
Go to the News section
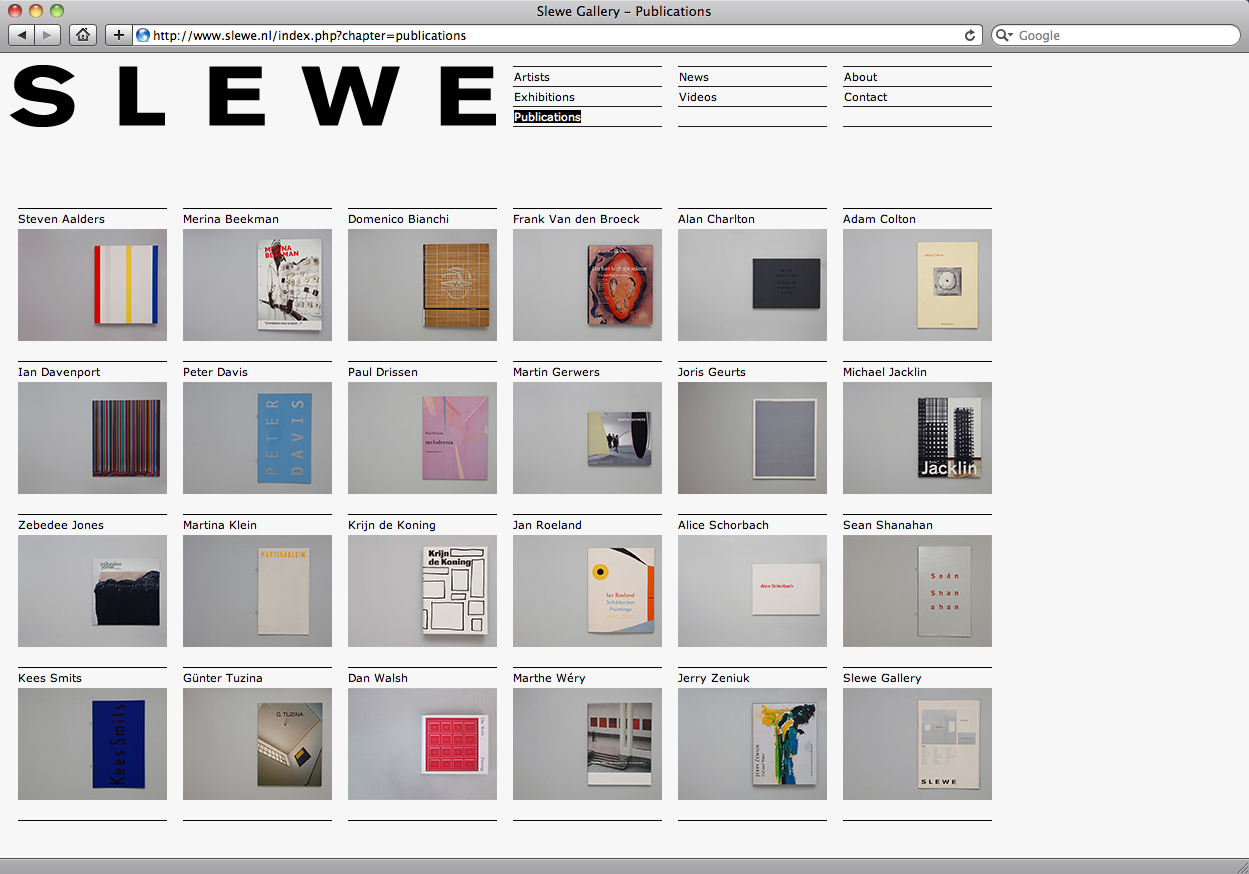(694, 77)
